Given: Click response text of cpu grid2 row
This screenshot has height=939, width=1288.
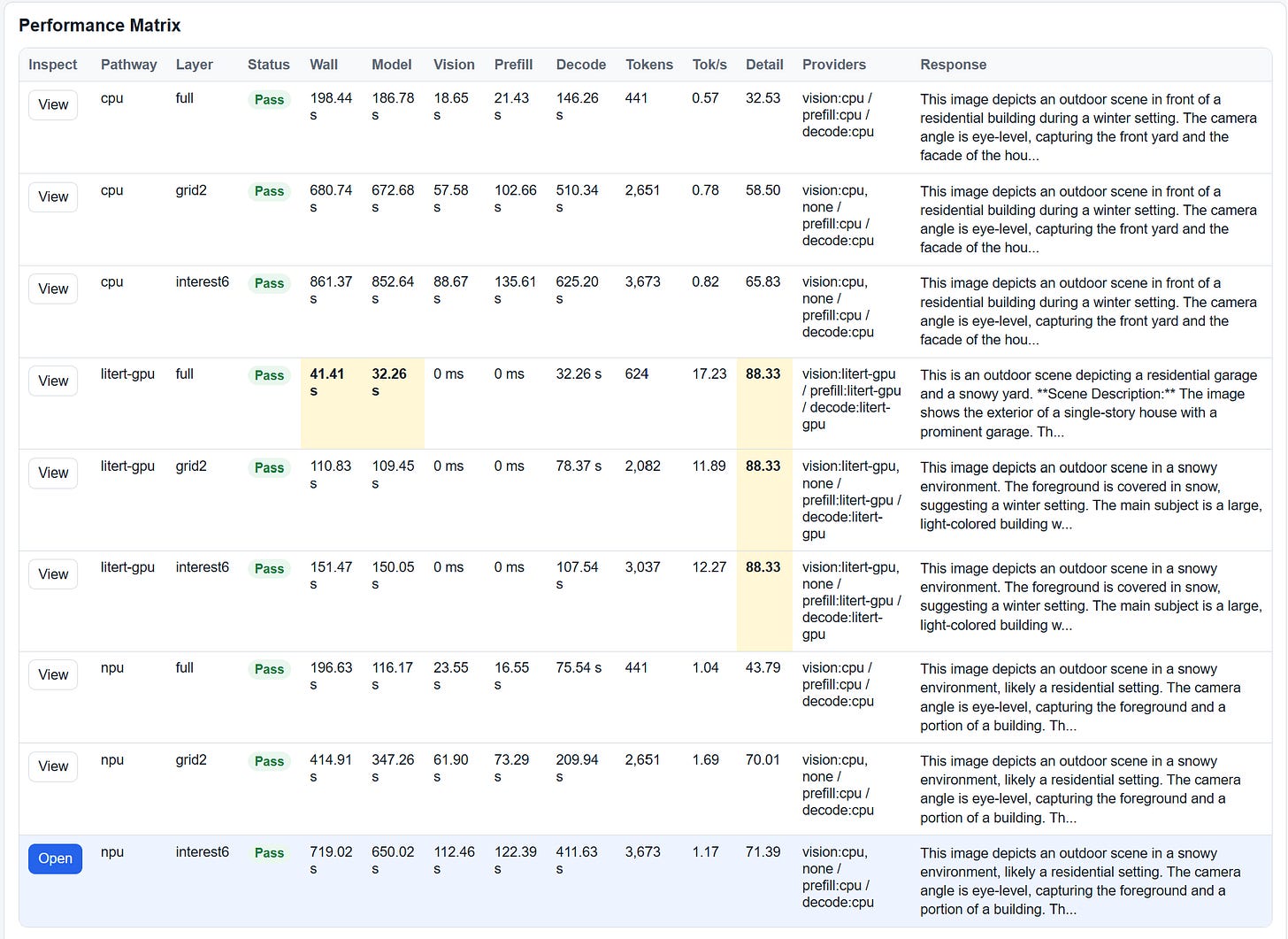Looking at the screenshot, I should 1088,219.
